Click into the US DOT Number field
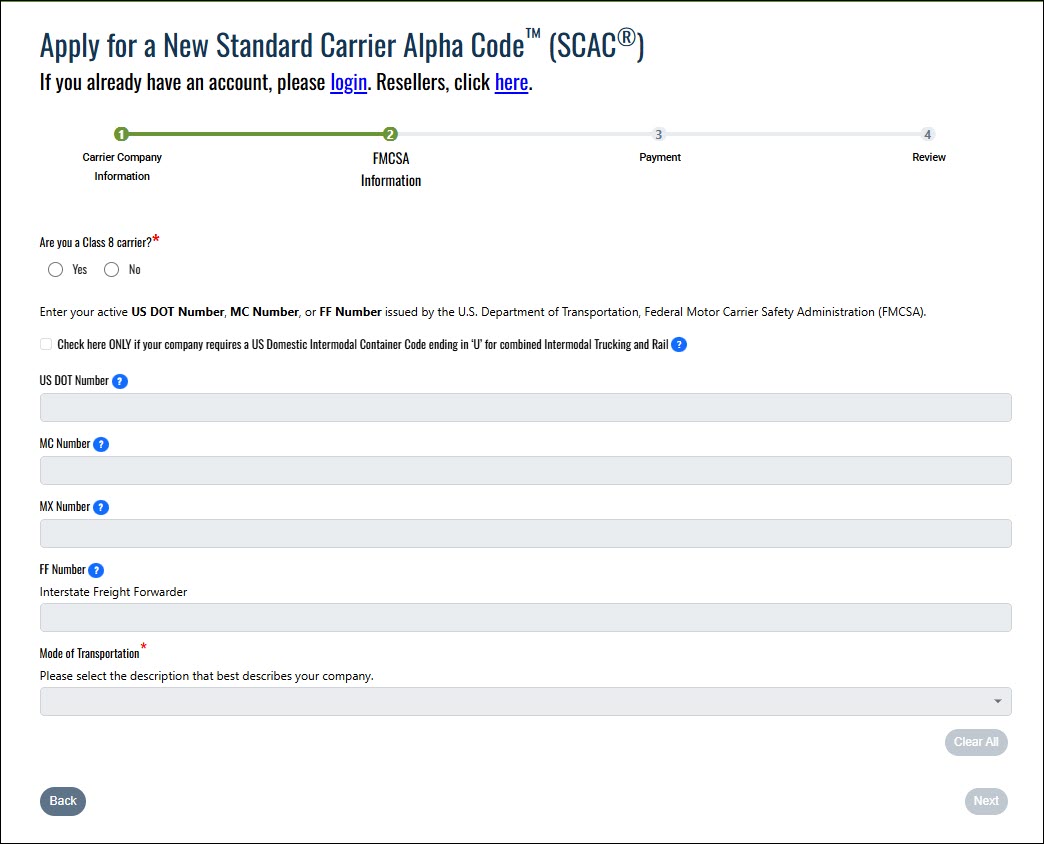 [525, 407]
